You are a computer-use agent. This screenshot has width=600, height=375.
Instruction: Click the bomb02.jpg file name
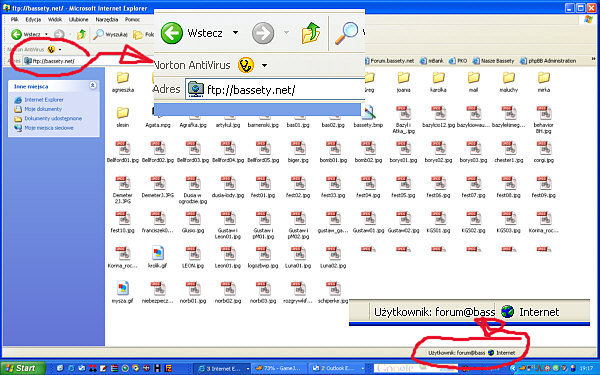[x=368, y=160]
